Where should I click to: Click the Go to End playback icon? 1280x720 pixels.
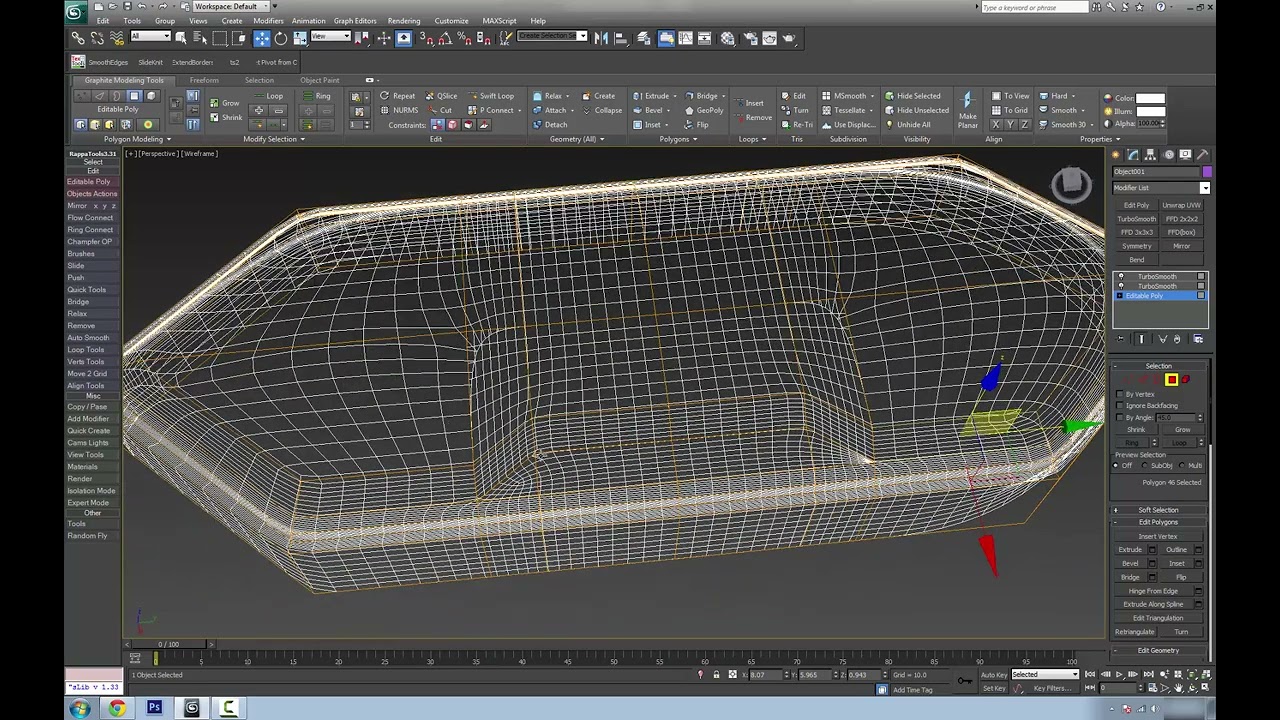coord(1147,675)
